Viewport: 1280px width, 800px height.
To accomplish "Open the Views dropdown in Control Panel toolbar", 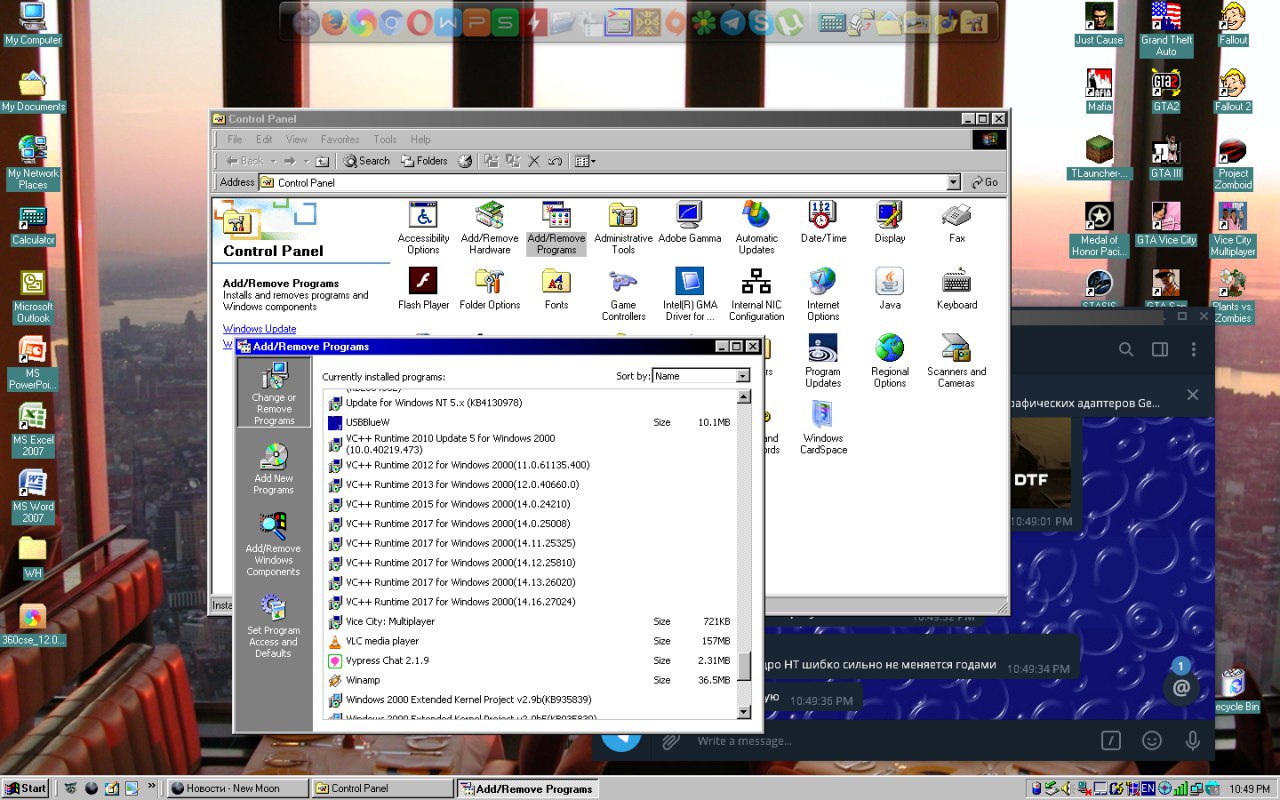I will coord(585,161).
